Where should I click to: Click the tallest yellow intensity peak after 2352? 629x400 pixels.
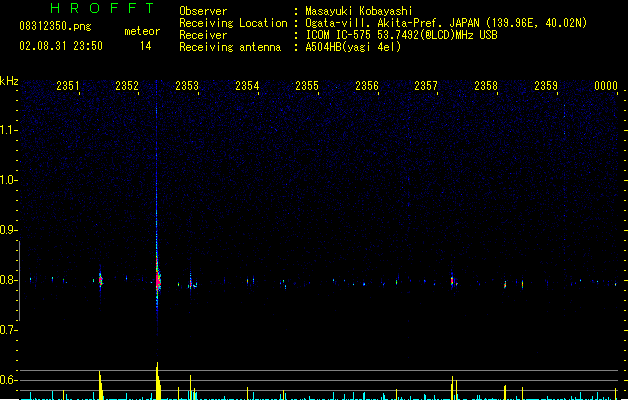point(158,381)
